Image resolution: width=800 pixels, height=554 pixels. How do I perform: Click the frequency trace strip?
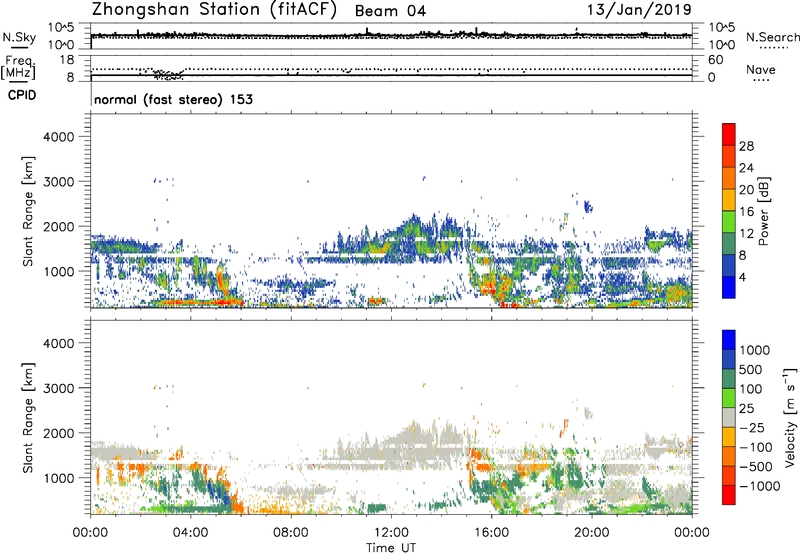point(391,68)
